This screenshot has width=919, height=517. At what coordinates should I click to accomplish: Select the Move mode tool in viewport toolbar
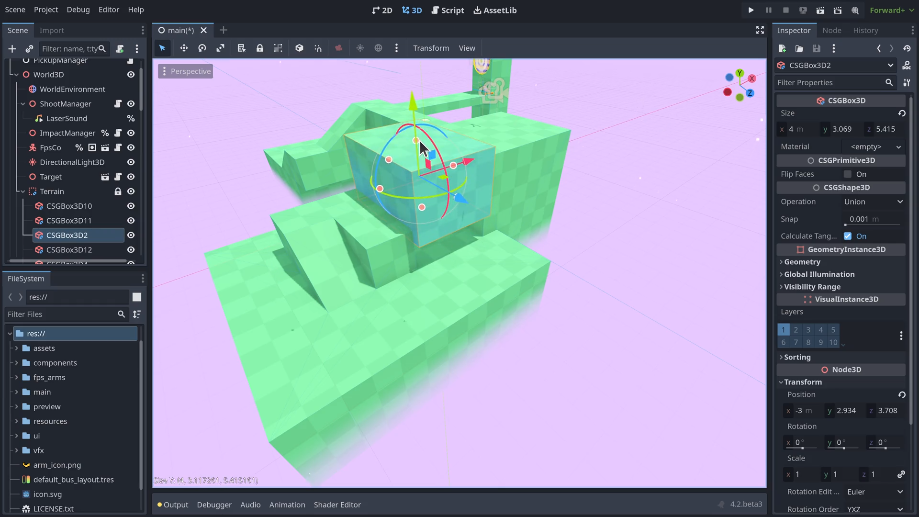183,48
